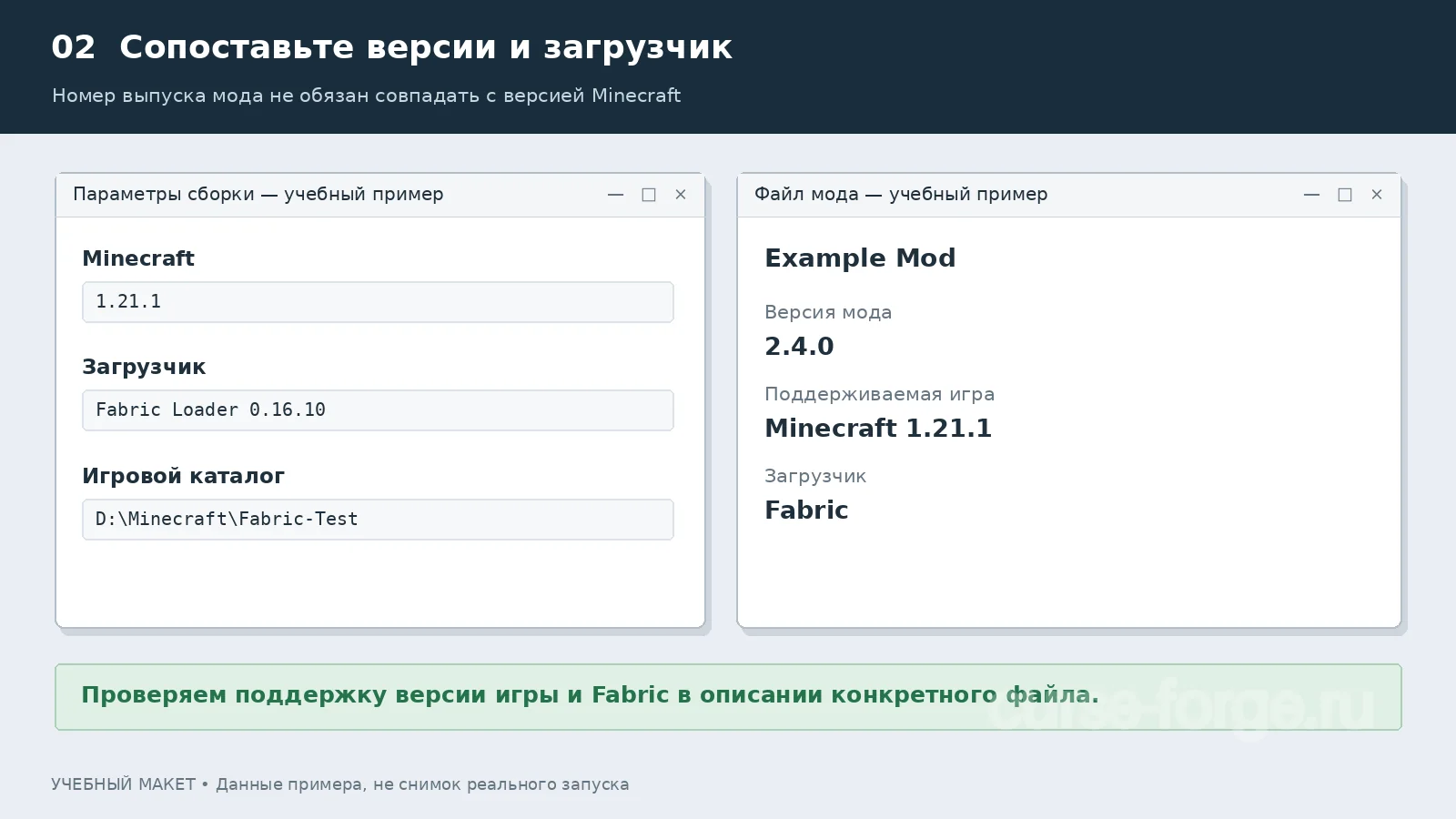
Task: Click the Номер выпуска мода subtitle
Action: (x=366, y=96)
